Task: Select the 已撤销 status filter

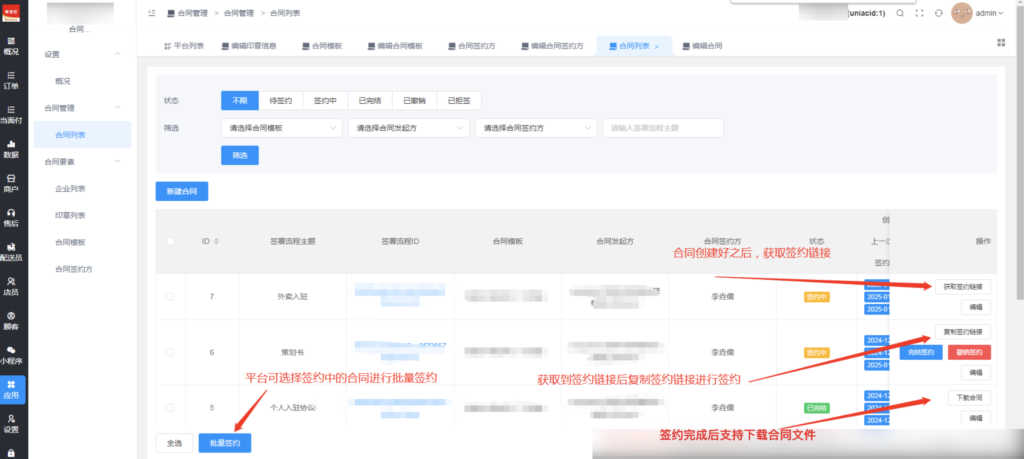Action: click(x=414, y=101)
